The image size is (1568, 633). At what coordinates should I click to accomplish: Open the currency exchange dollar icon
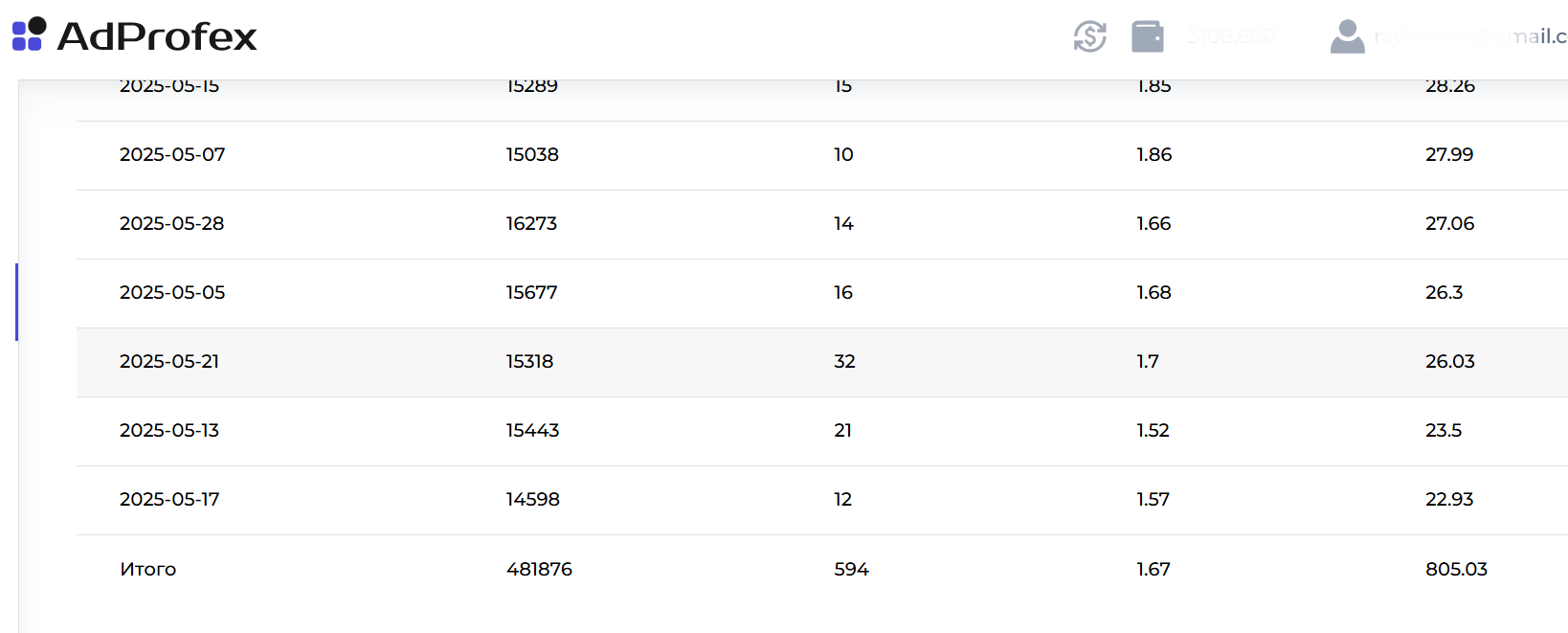[x=1089, y=36]
